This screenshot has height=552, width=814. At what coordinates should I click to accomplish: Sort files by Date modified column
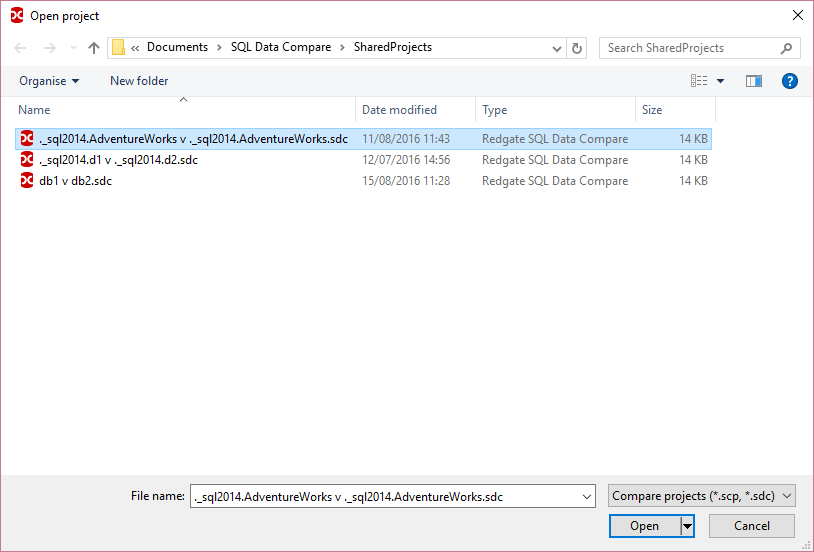[x=399, y=110]
